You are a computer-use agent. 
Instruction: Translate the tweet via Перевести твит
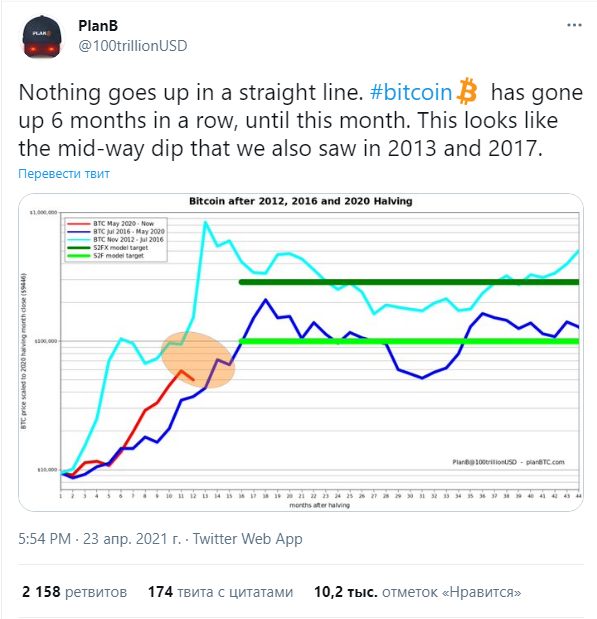click(x=64, y=173)
